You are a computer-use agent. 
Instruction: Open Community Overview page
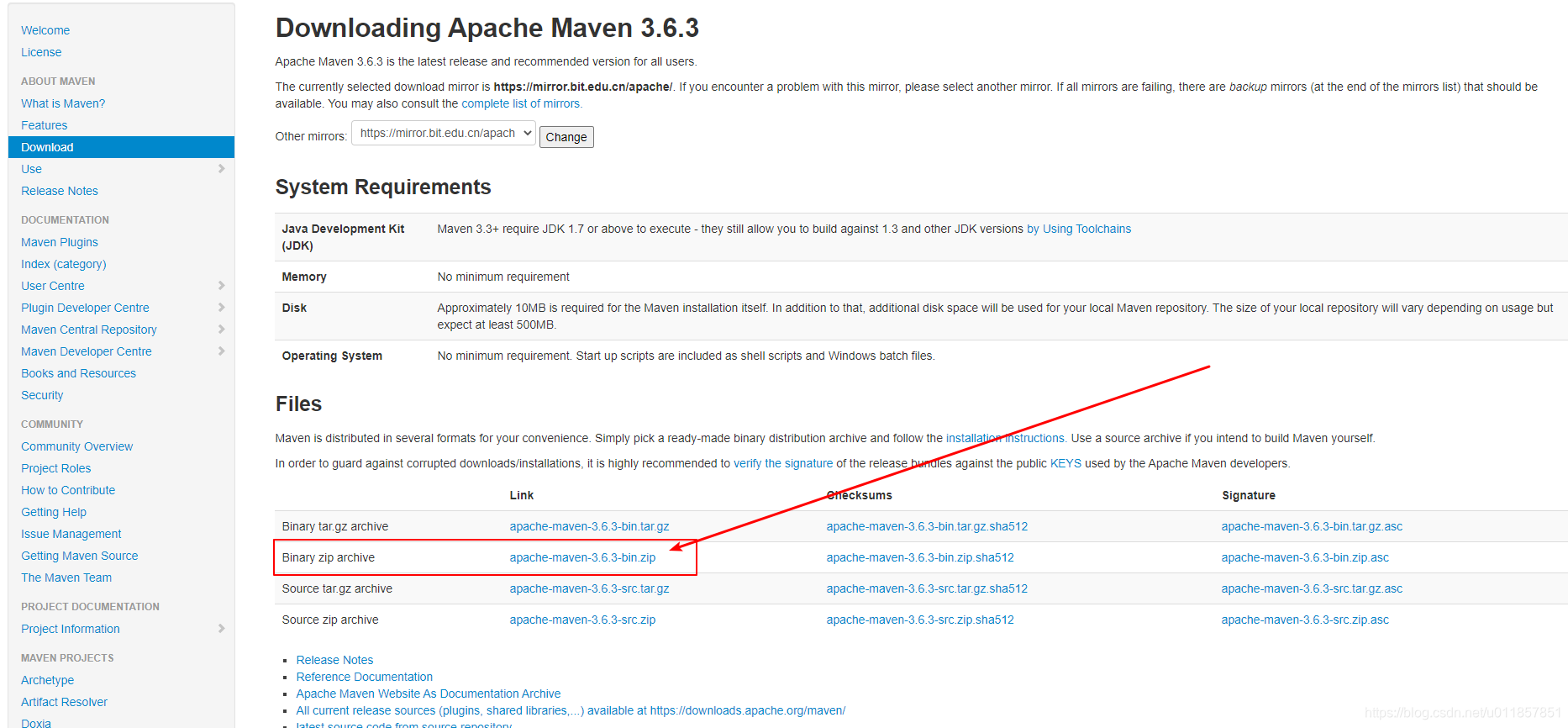pos(77,446)
